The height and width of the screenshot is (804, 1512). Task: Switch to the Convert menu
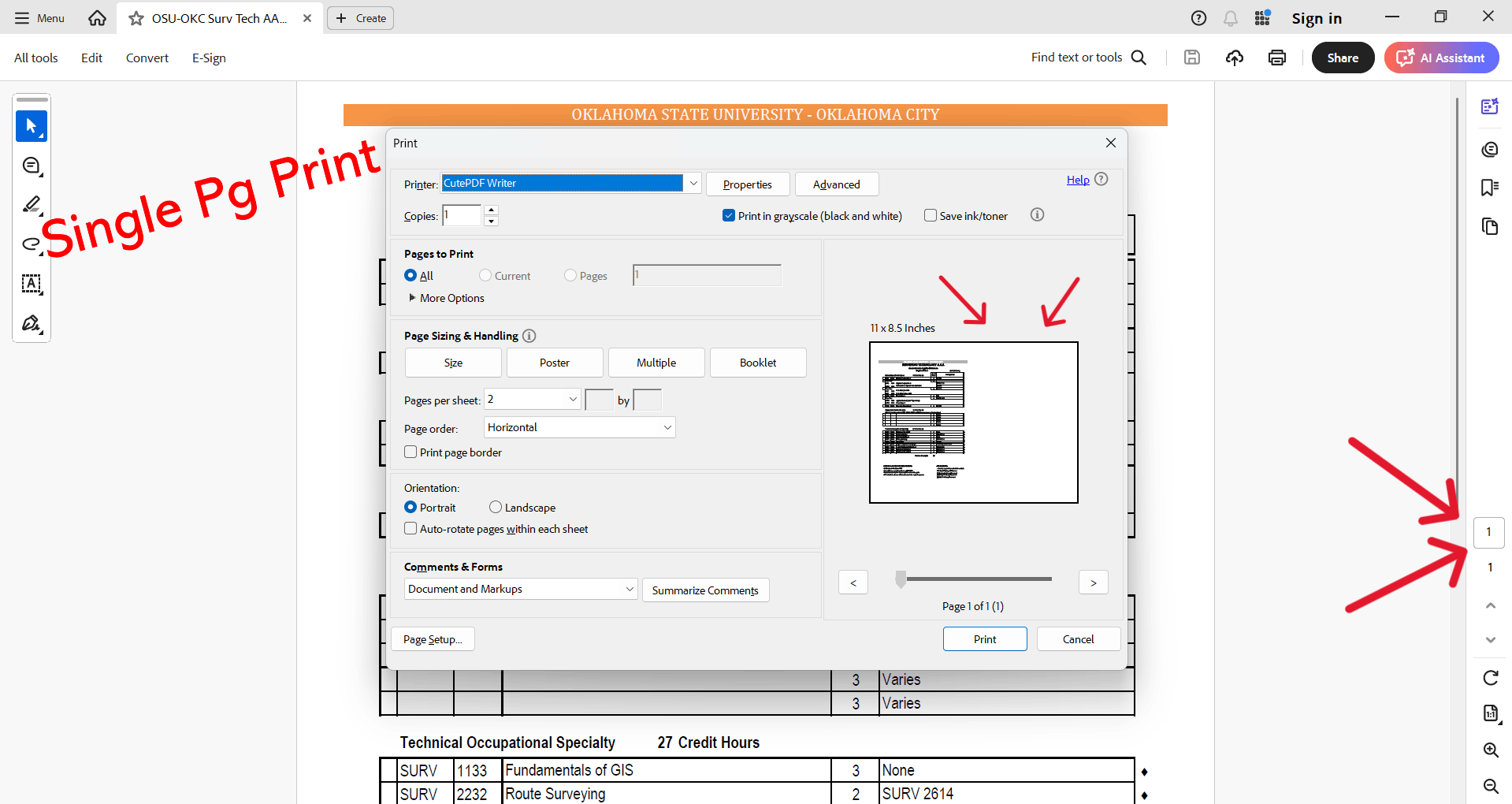click(147, 57)
